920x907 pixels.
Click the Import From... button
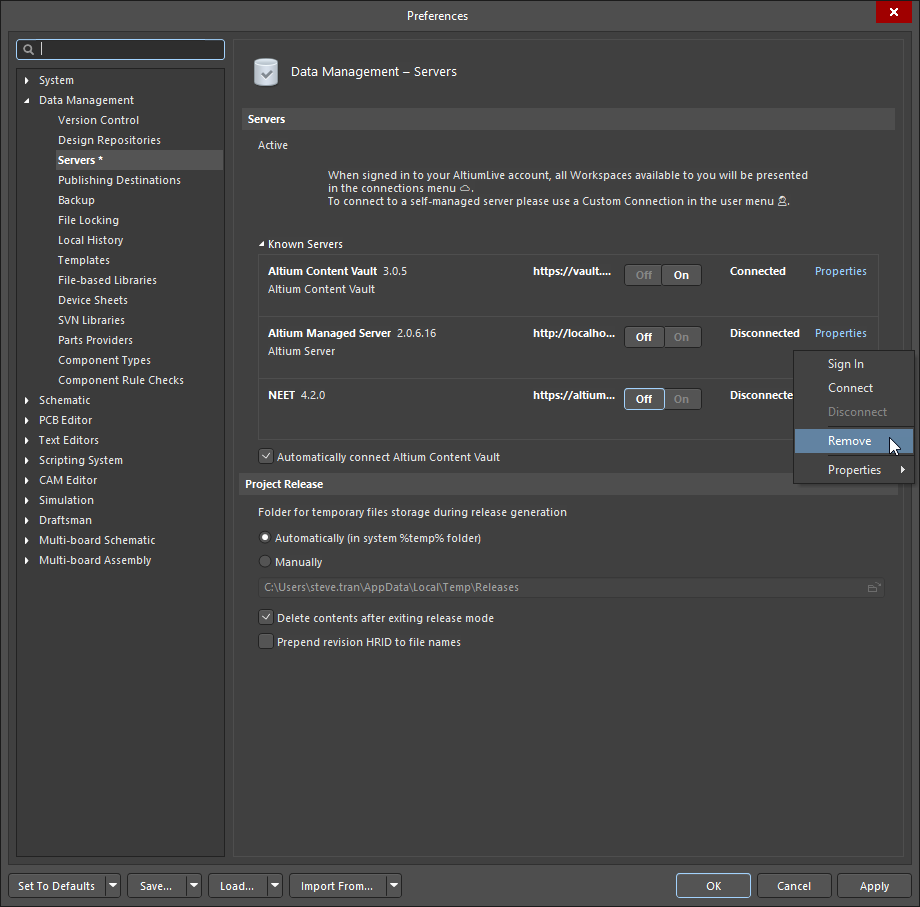coord(337,885)
